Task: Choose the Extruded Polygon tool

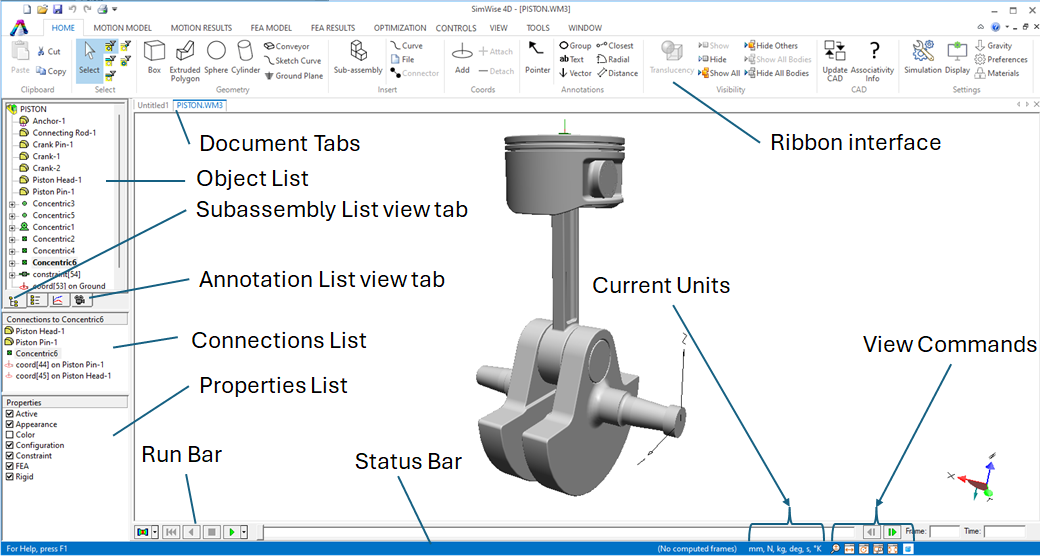Action: pyautogui.click(x=185, y=60)
